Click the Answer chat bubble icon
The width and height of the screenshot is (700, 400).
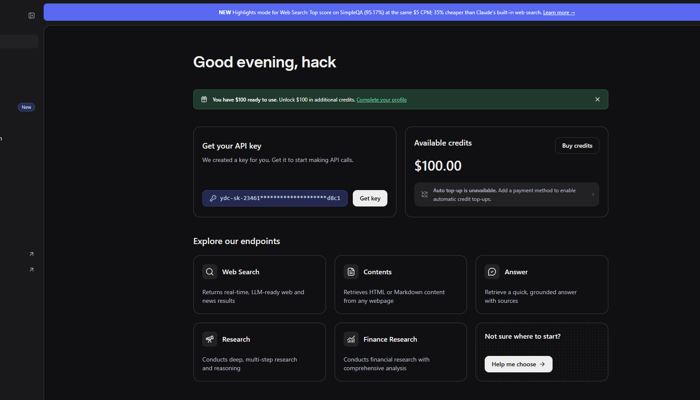pos(492,272)
